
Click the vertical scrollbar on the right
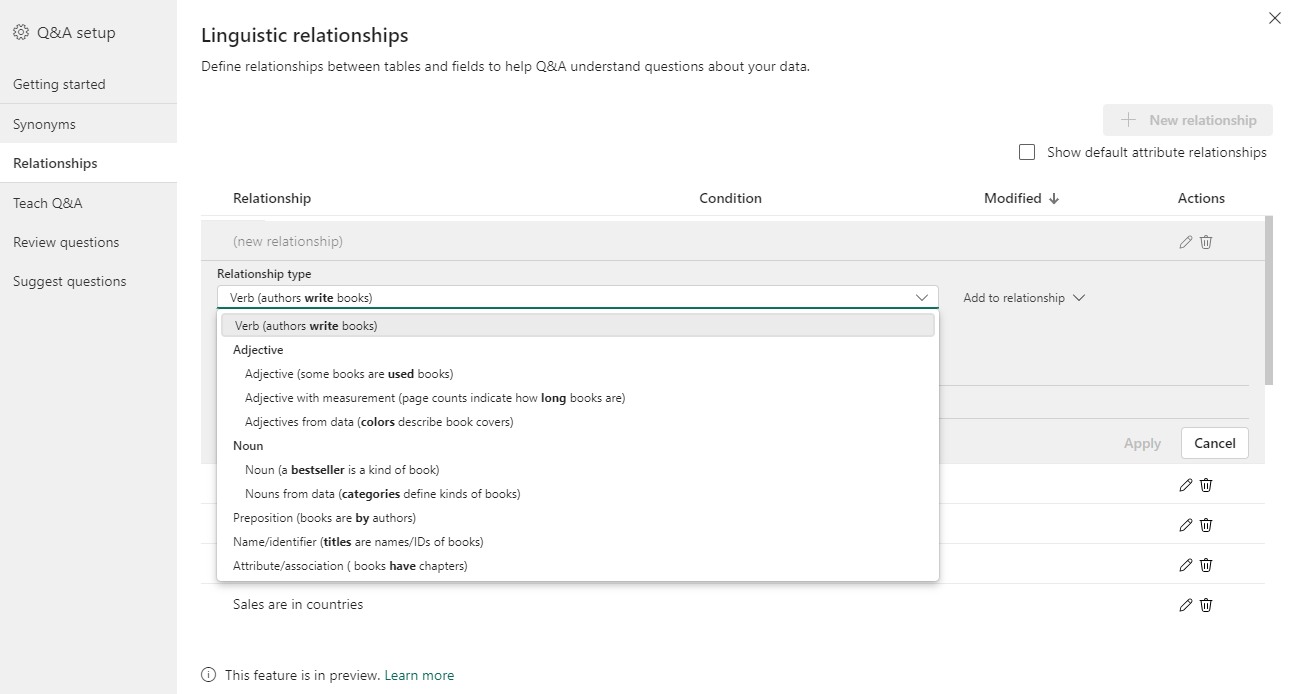click(1268, 300)
